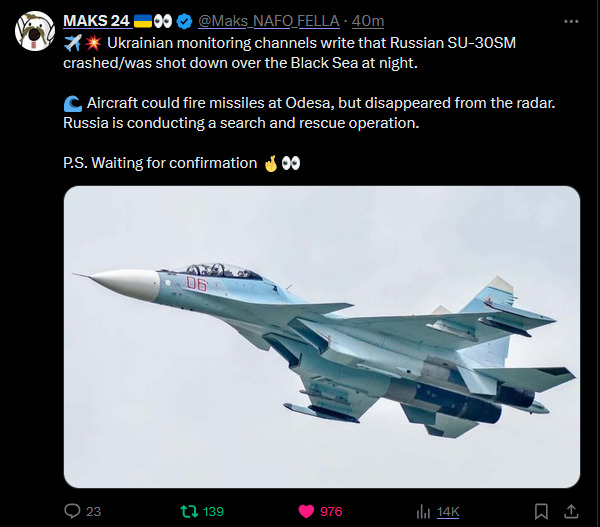This screenshot has width=600, height=527.
Task: Click the like count 976
Action: 331,511
